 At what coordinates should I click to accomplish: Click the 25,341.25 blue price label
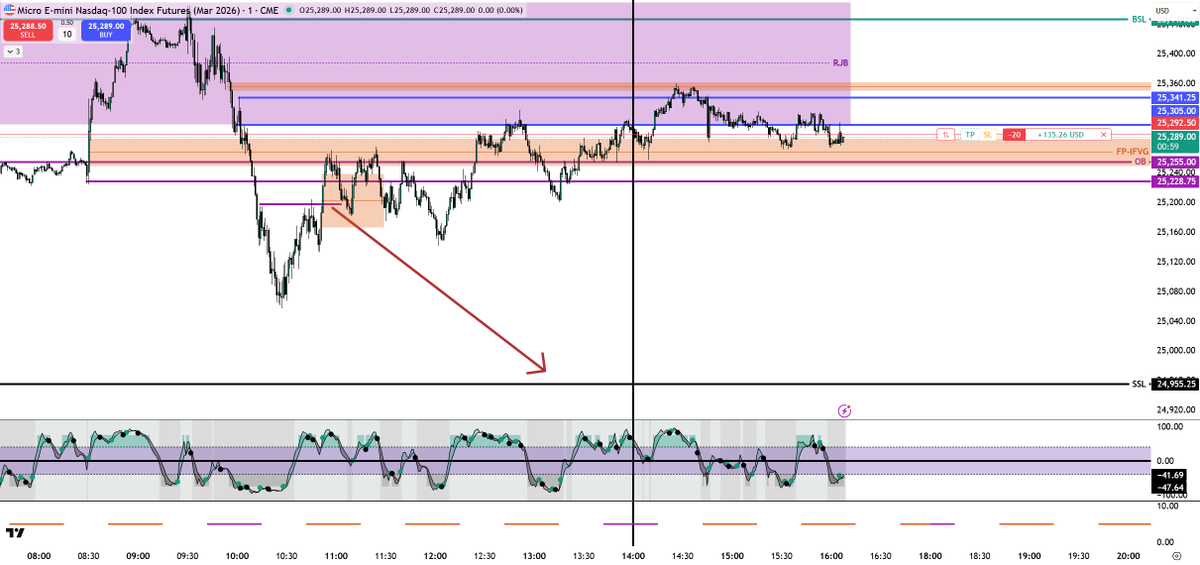pos(1176,98)
